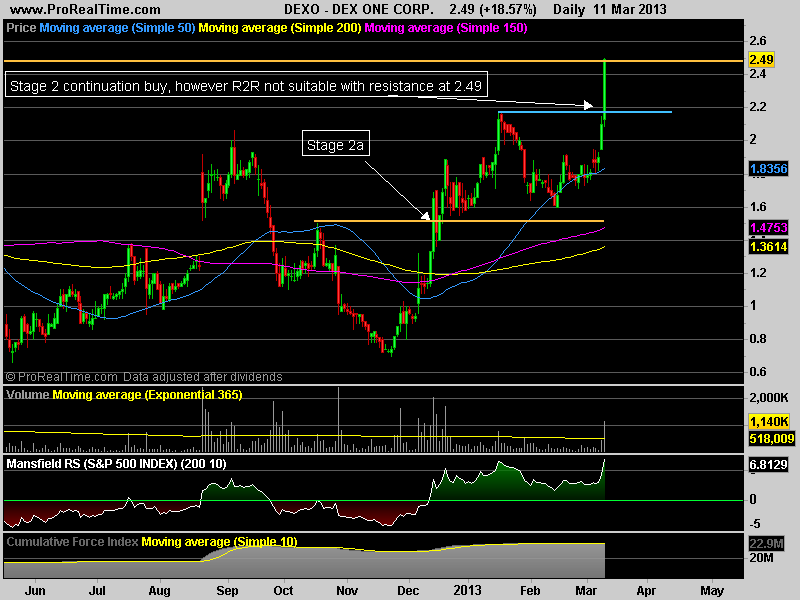The width and height of the screenshot is (800, 600).
Task: Select the Moving average (Simple 150) legend
Action: click(445, 28)
